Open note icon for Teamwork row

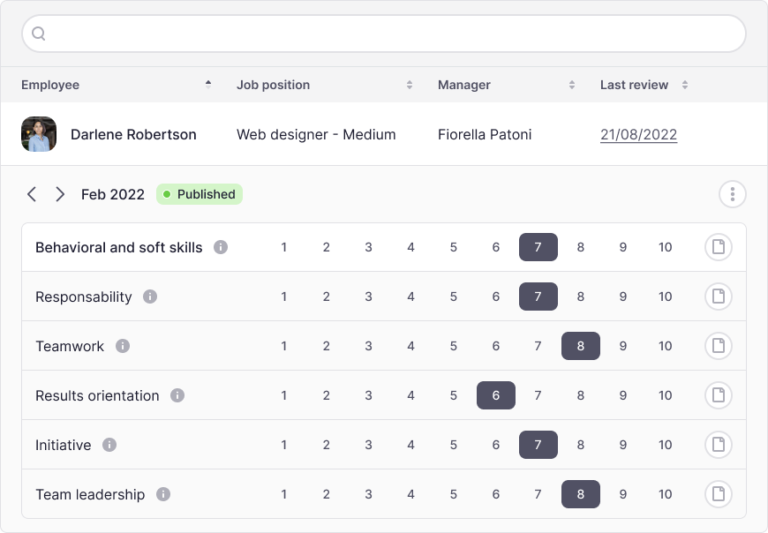point(718,346)
